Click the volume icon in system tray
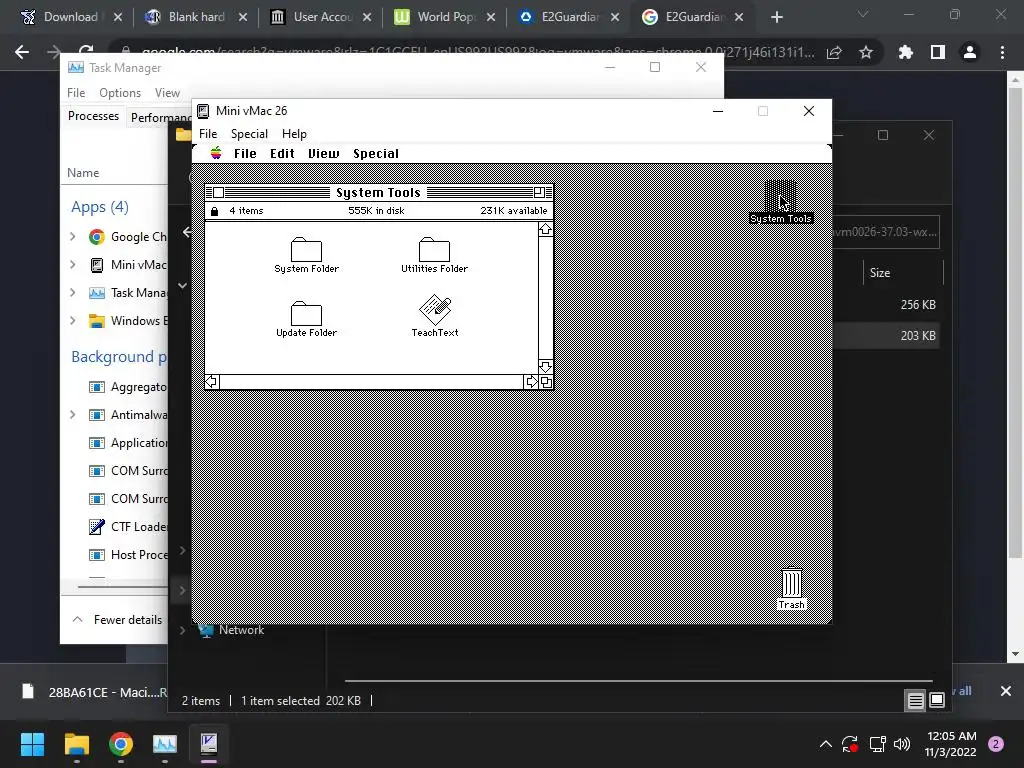Viewport: 1024px width, 768px height. coord(902,744)
